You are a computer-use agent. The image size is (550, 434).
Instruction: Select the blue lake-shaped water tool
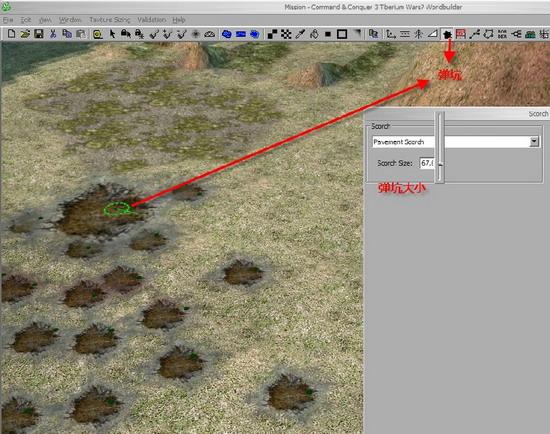click(x=227, y=34)
